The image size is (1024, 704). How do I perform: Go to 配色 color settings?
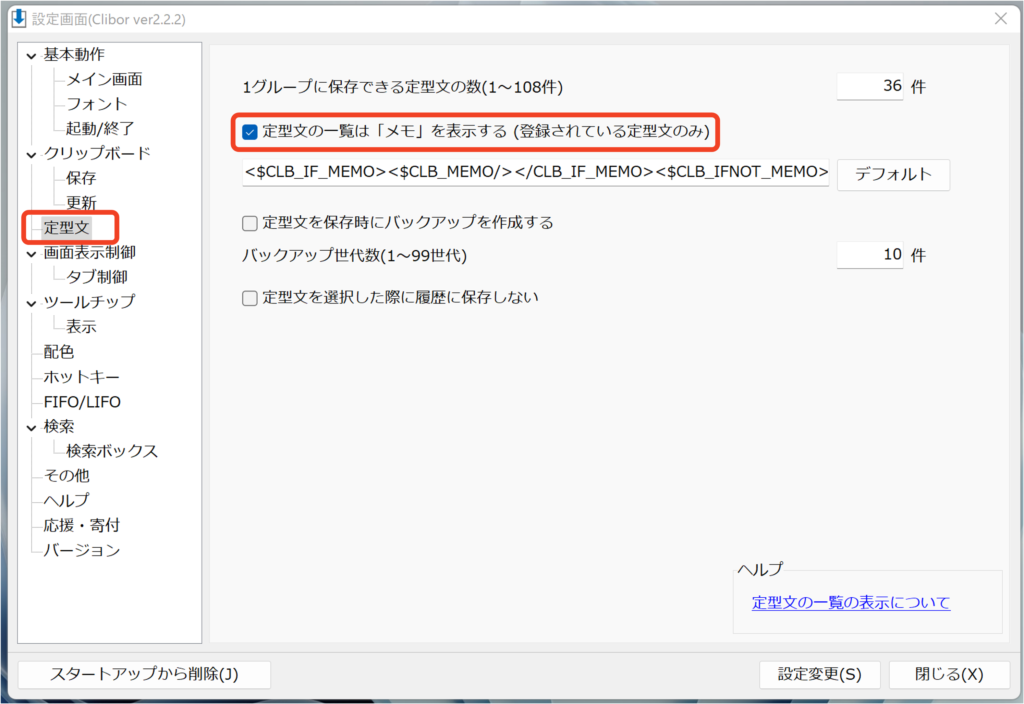click(x=58, y=352)
